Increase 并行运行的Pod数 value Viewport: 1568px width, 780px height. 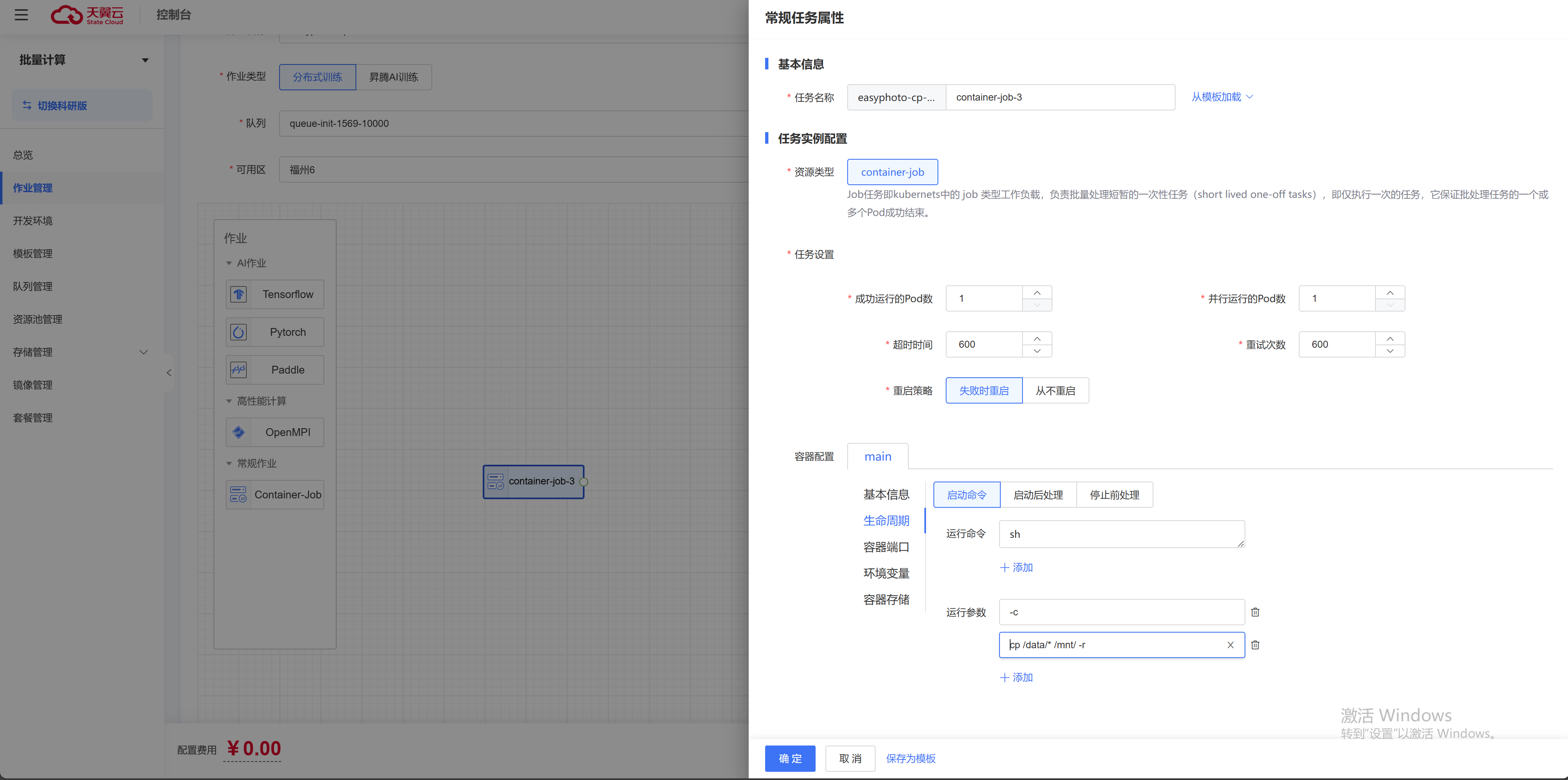coord(1390,292)
